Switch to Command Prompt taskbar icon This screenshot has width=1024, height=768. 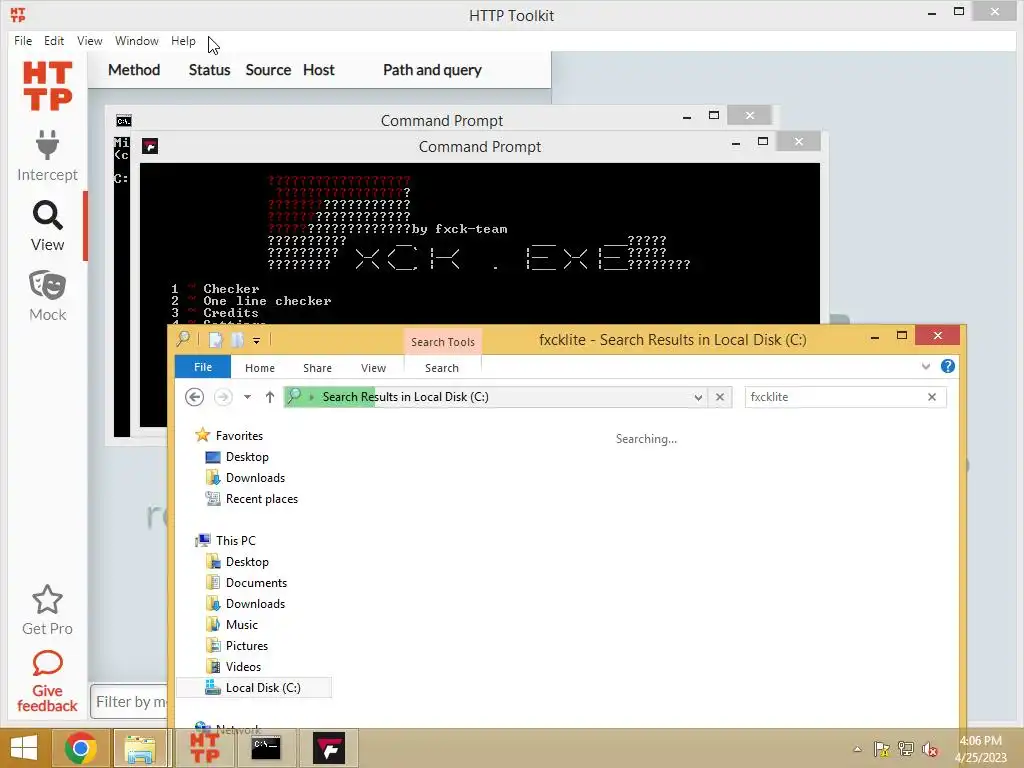click(x=266, y=748)
